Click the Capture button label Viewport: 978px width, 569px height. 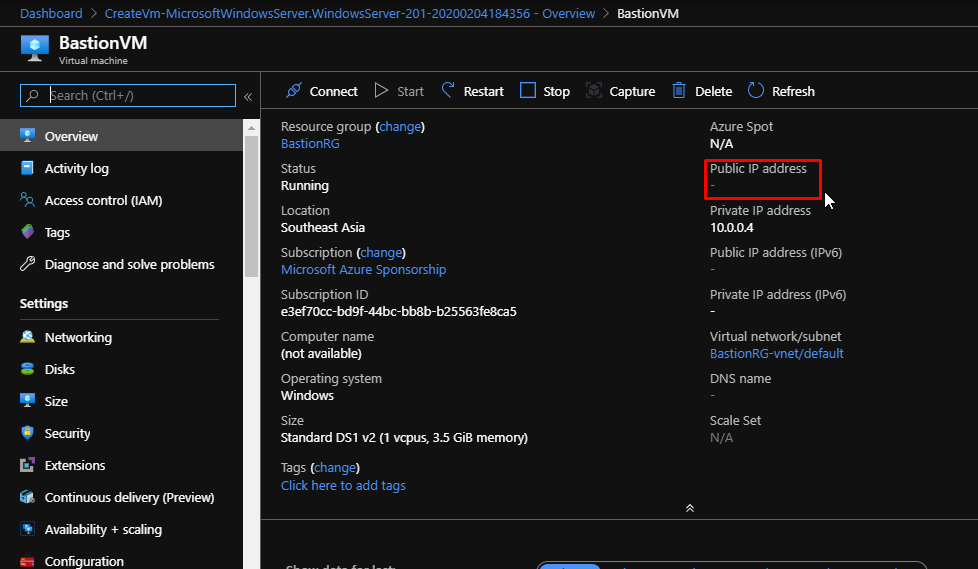tap(632, 91)
